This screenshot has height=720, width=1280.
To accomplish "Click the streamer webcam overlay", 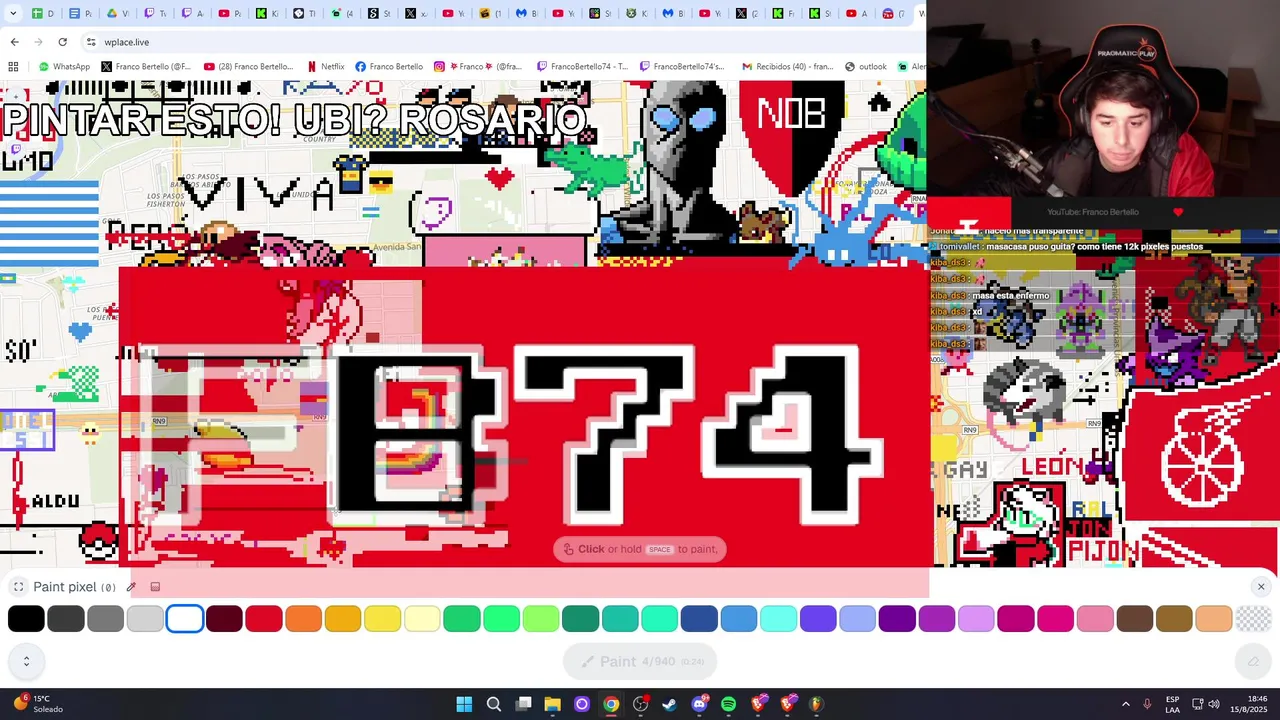I will 1104,100.
